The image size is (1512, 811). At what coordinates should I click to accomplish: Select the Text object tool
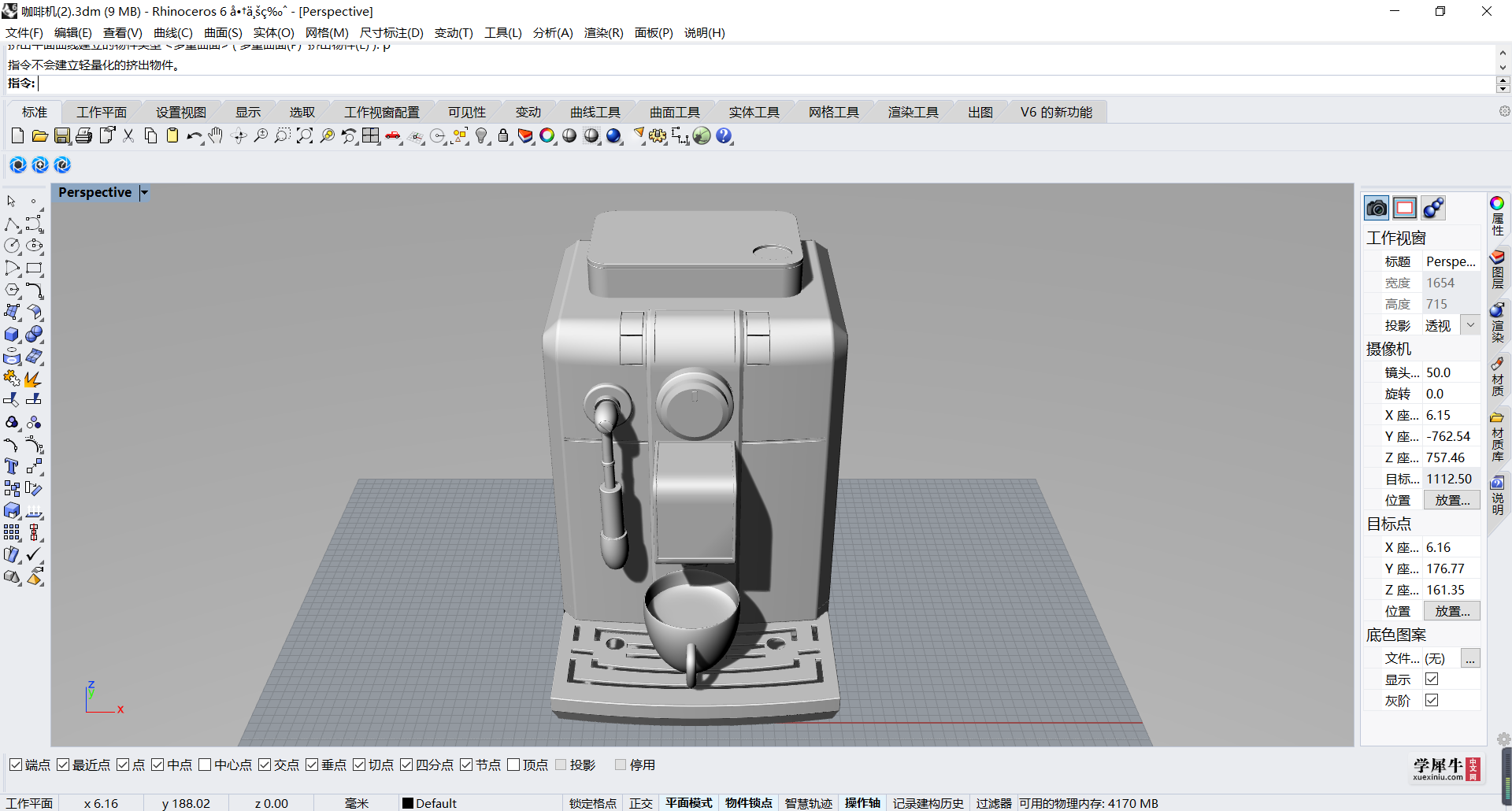coord(12,467)
